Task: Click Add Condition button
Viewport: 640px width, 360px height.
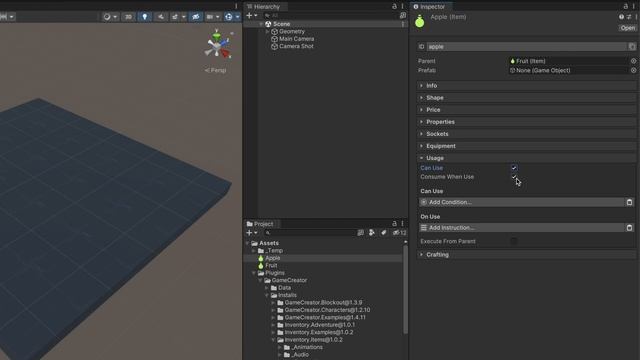Action: pos(522,202)
